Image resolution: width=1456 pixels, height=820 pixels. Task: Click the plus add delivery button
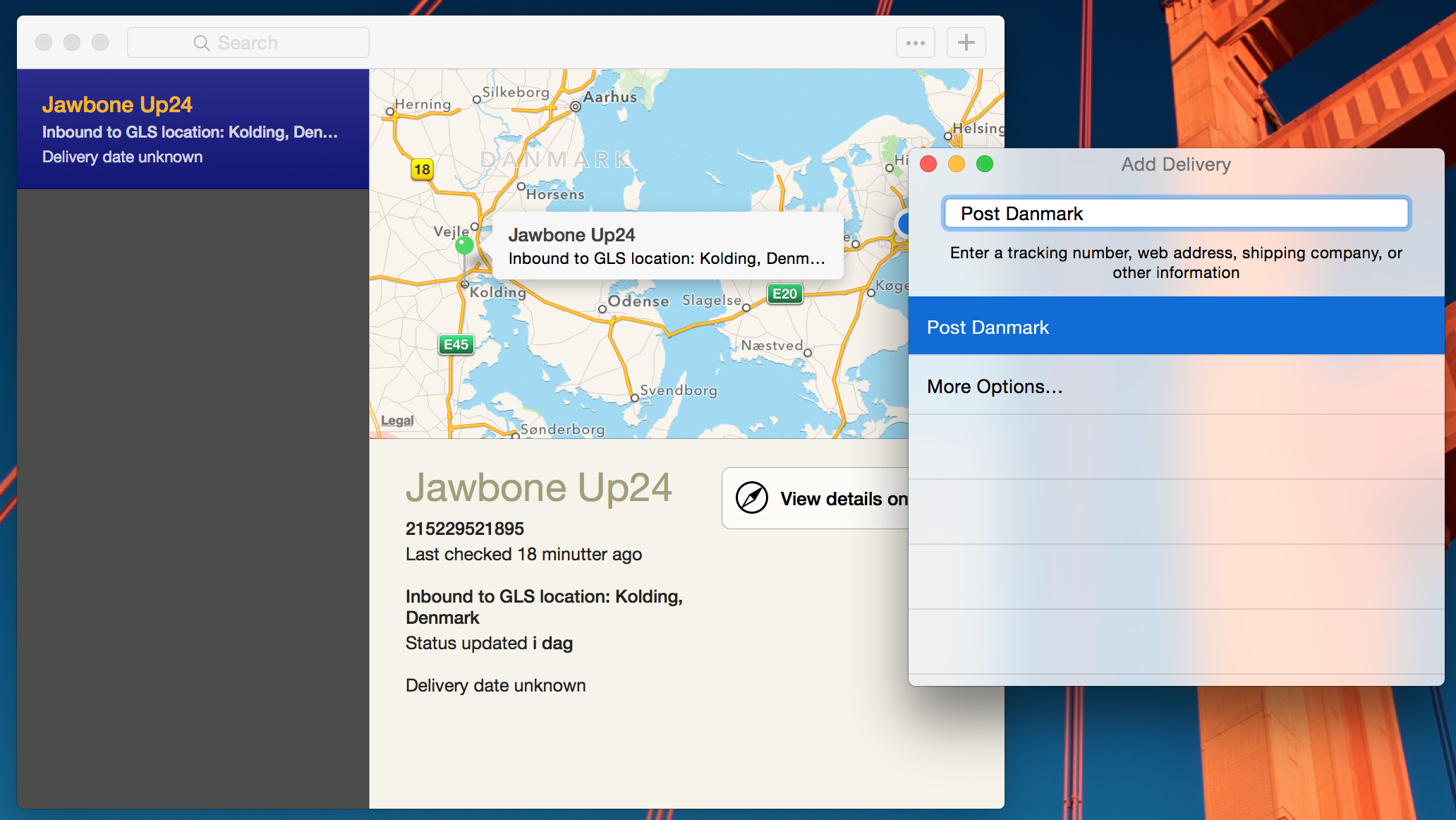[966, 42]
